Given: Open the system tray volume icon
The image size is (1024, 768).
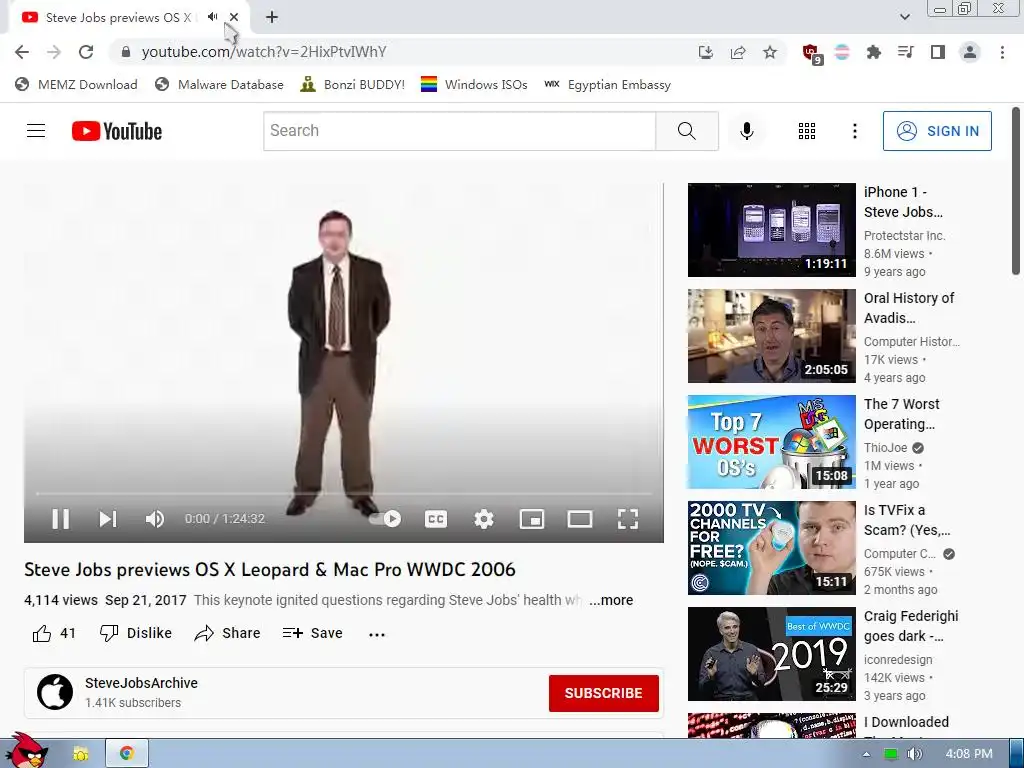Looking at the screenshot, I should coord(915,754).
